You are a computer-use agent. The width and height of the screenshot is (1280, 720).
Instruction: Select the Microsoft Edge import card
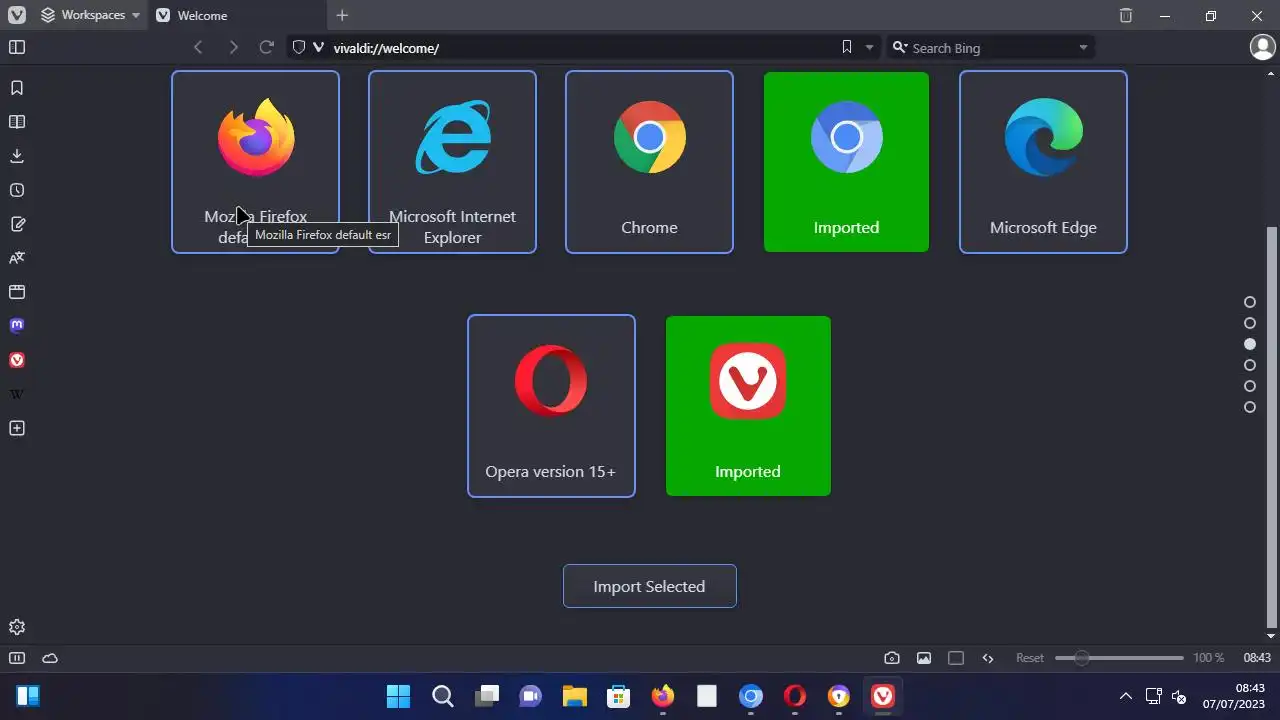(x=1043, y=162)
